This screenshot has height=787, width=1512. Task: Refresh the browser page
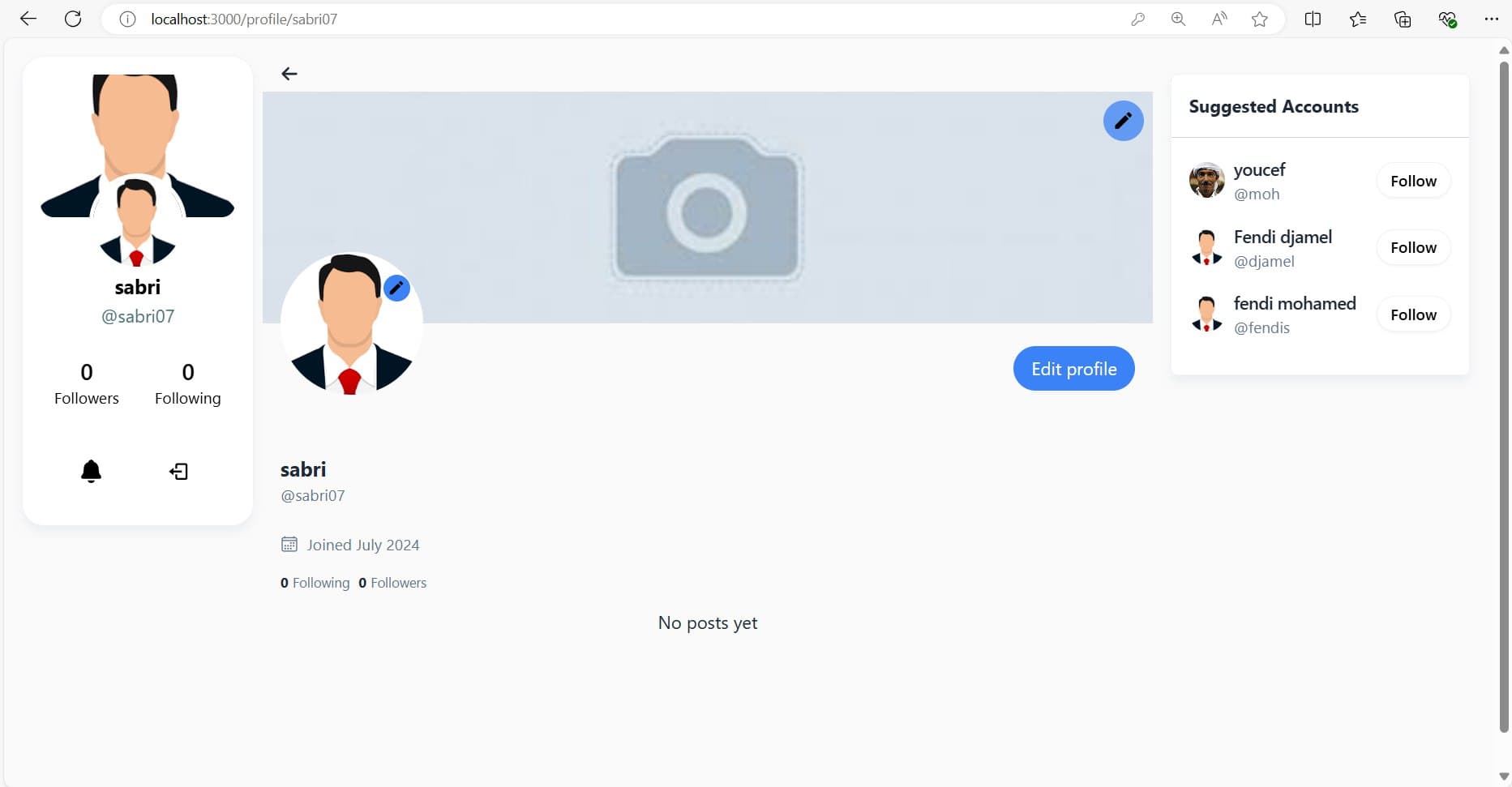coord(73,19)
